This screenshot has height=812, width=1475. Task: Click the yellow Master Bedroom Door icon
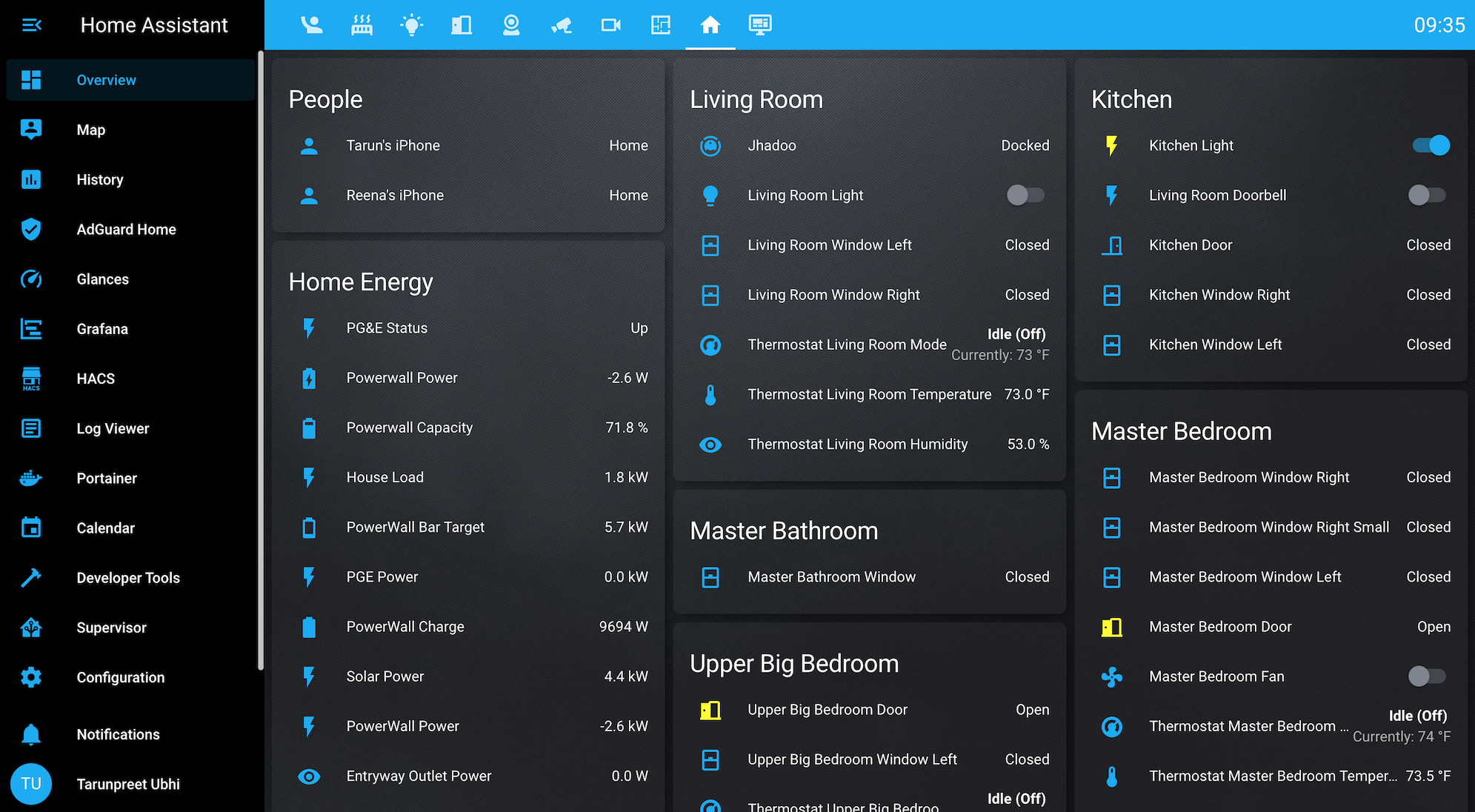[1111, 627]
